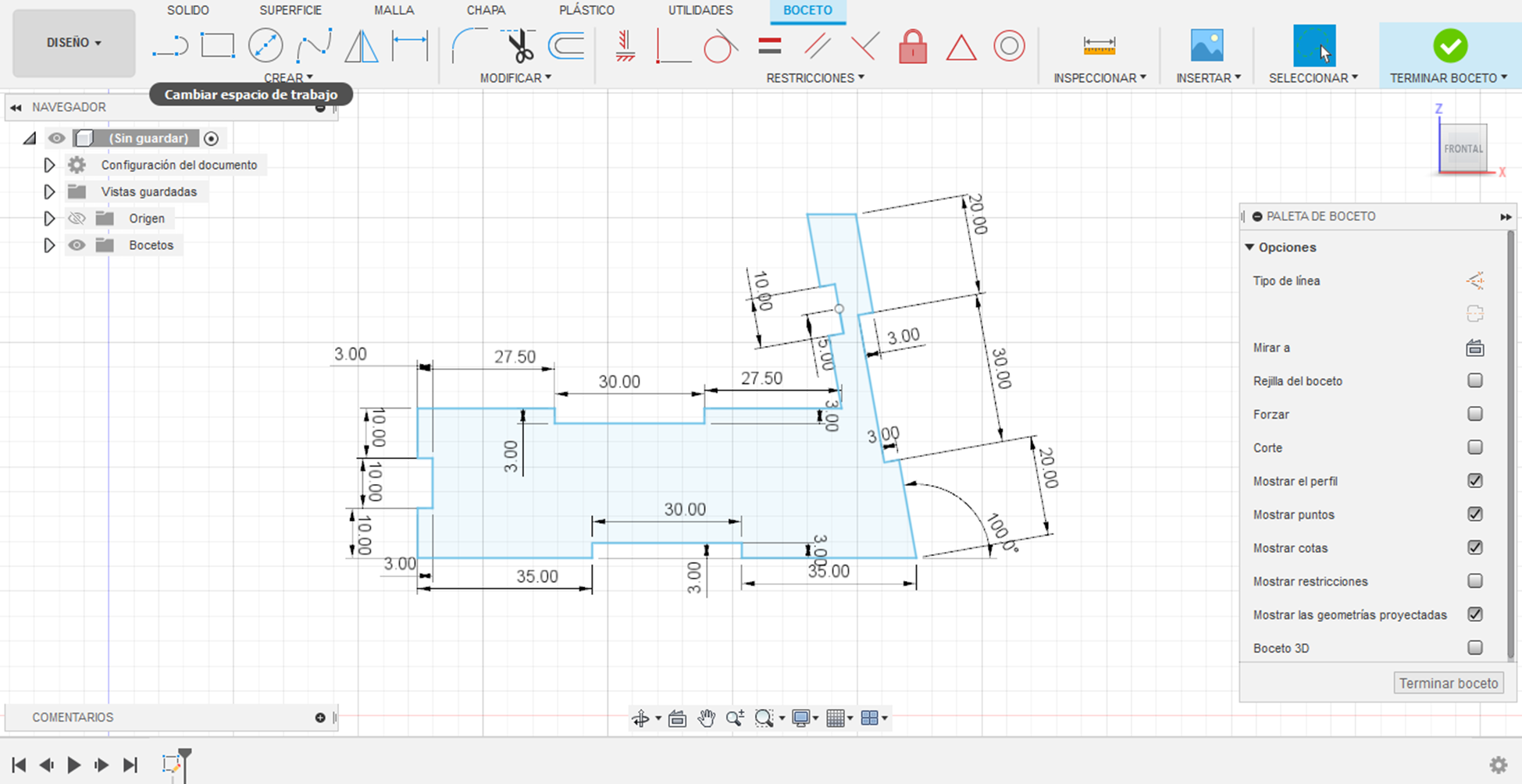Open the Measure ruler tool
Screen dimensions: 1522x784
tap(1100, 46)
